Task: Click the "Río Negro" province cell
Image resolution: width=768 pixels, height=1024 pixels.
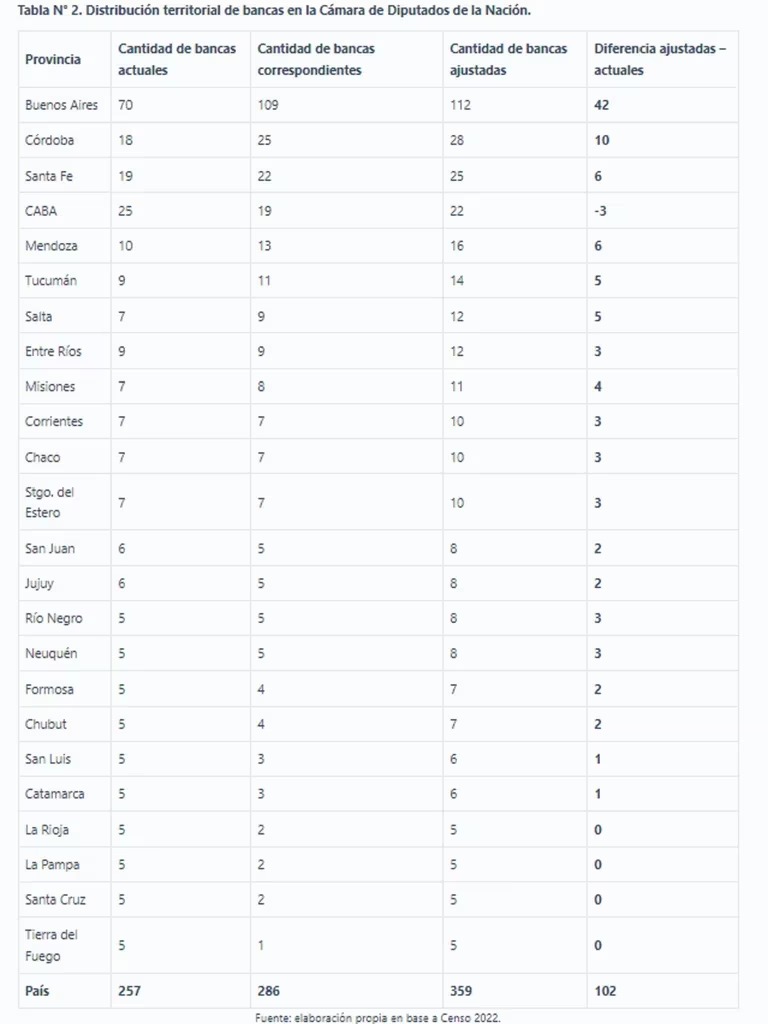Action: [54, 618]
